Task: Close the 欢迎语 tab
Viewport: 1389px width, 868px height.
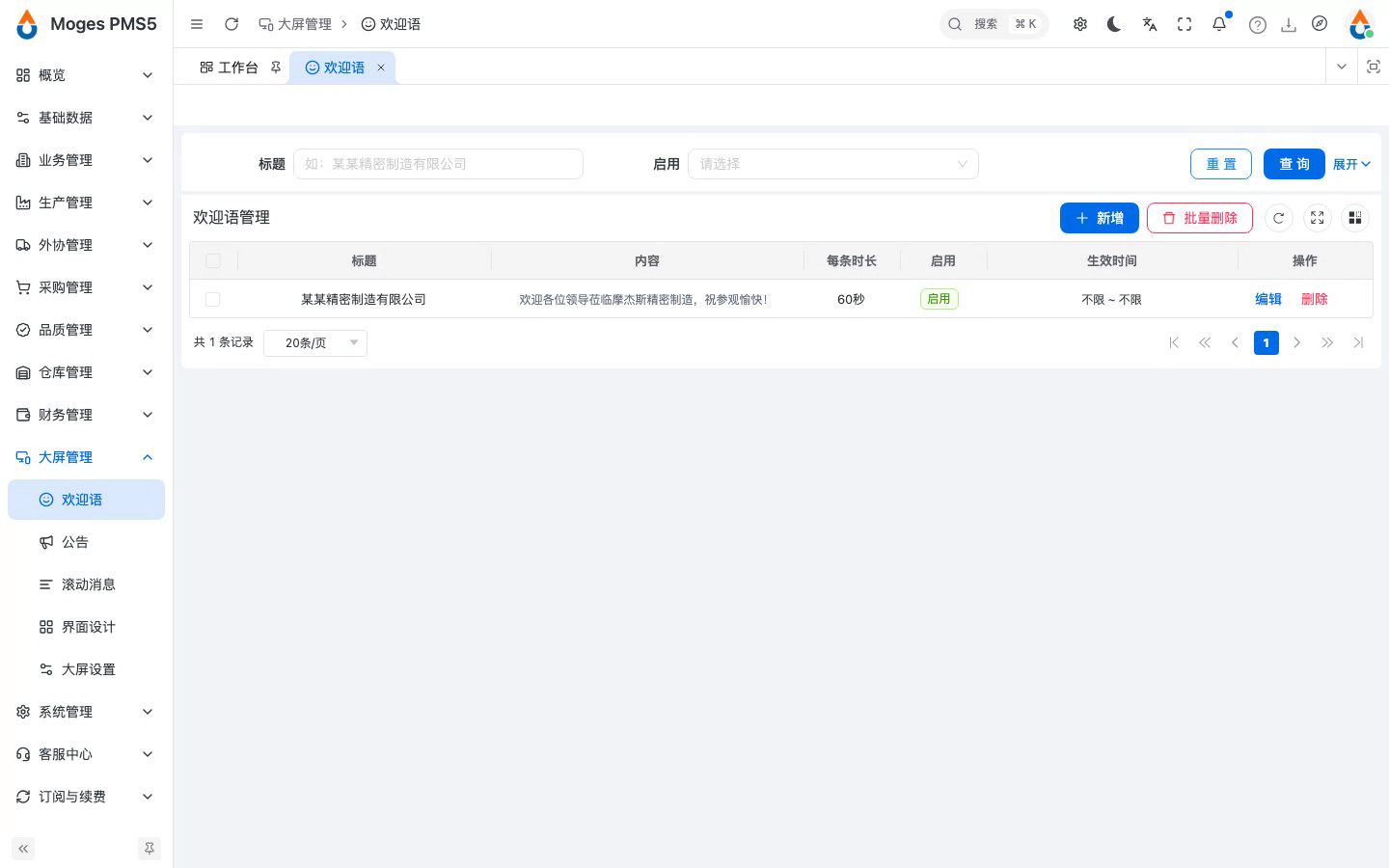Action: 381,68
